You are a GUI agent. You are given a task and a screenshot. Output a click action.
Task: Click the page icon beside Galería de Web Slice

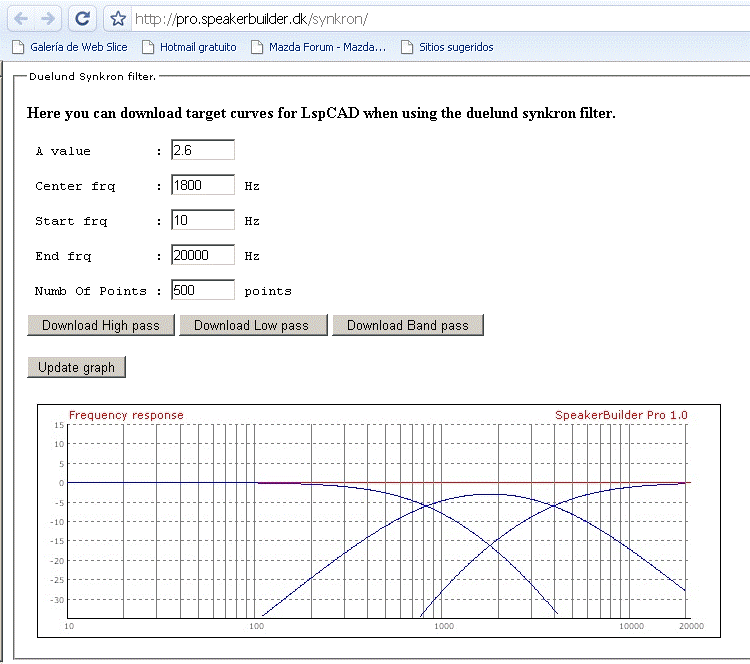tap(18, 47)
